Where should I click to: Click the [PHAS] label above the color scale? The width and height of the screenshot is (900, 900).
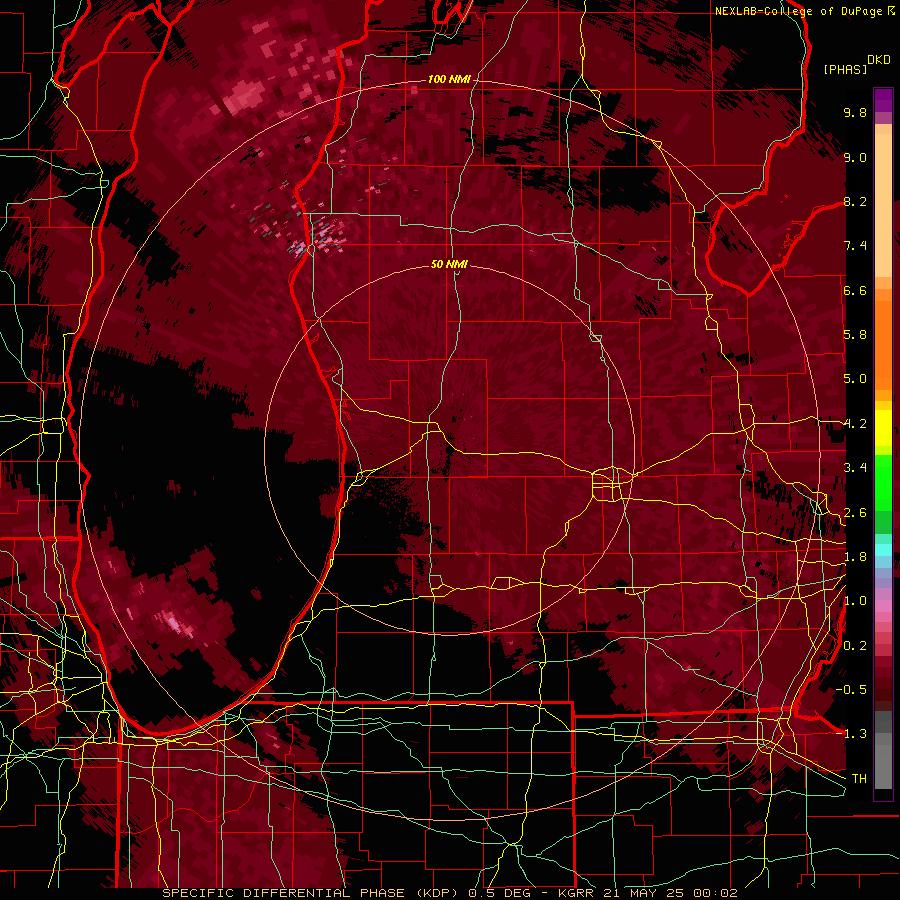[845, 70]
